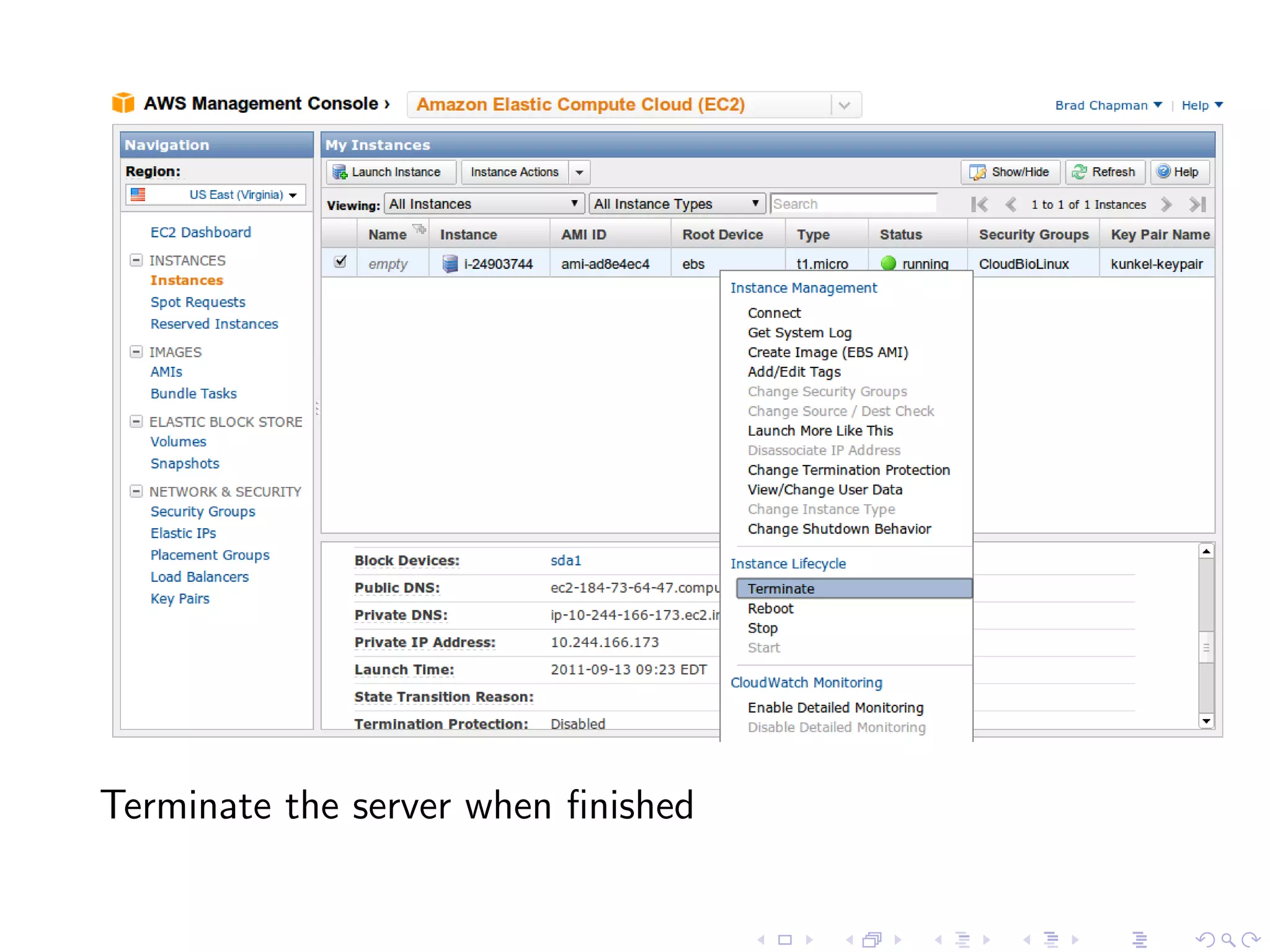Click the details pane scroll-up arrow
Viewport: 1270px width, 952px height.
[1206, 551]
